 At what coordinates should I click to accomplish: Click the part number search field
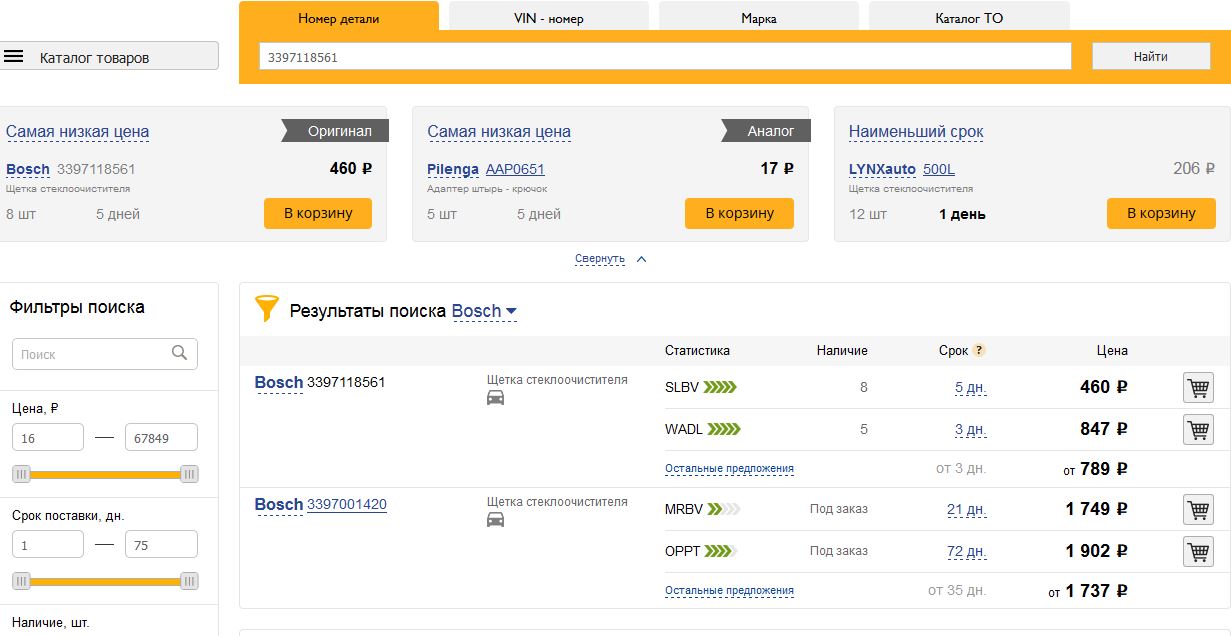(x=664, y=57)
